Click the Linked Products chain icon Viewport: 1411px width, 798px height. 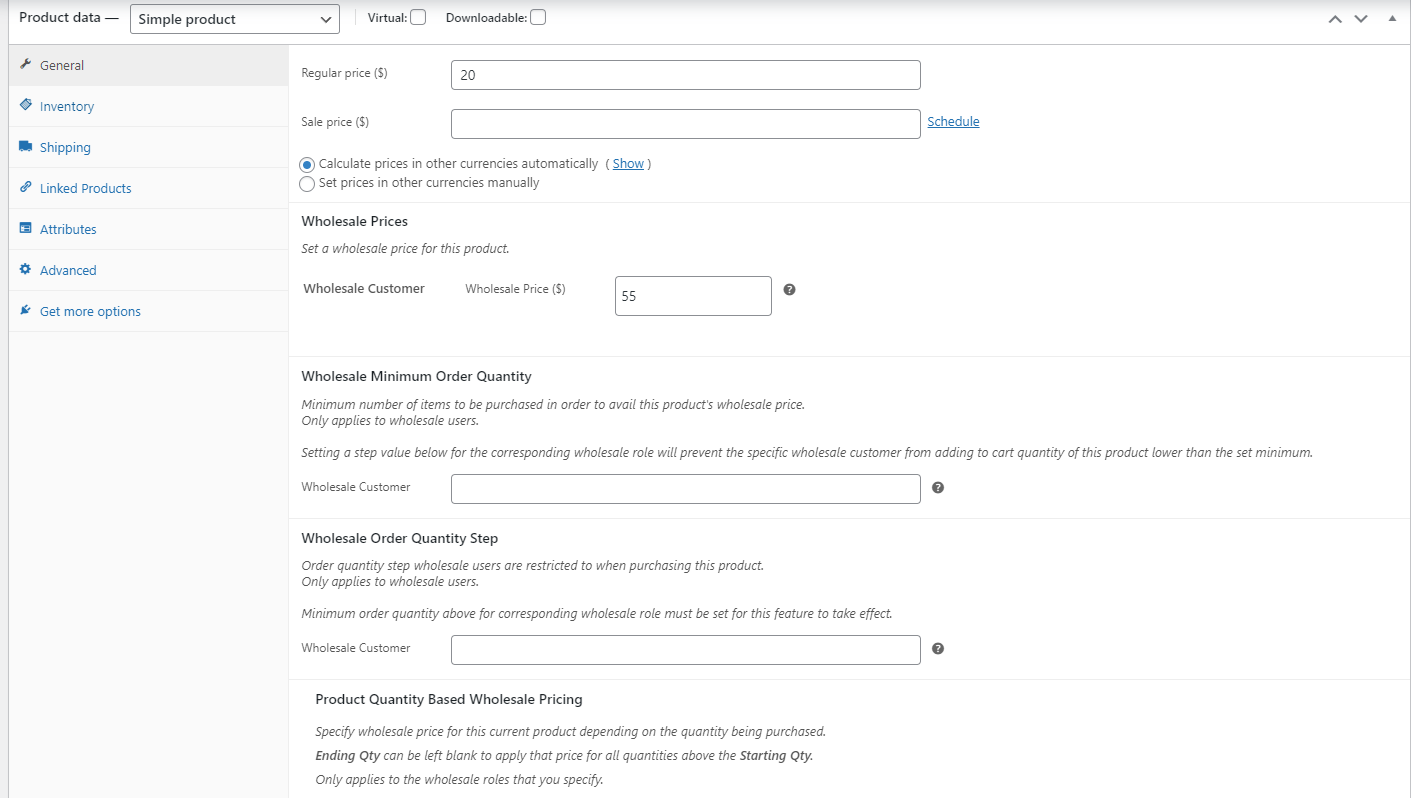(x=26, y=188)
